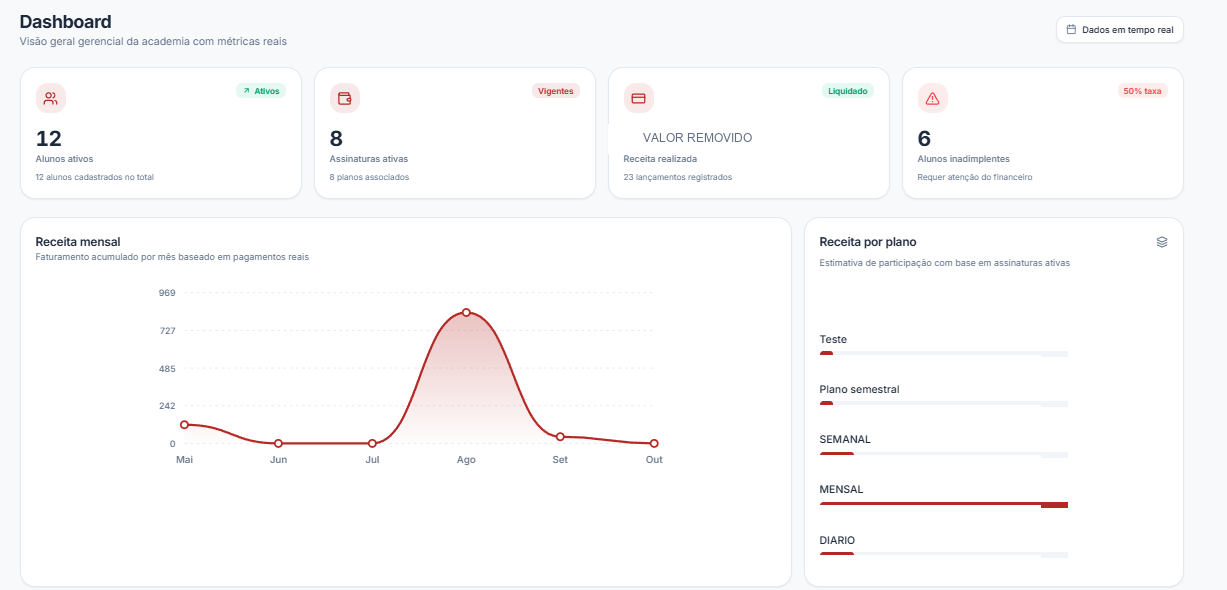Viewport: 1227px width, 590px height.
Task: Select the Ago peak data point on chart
Action: (466, 313)
